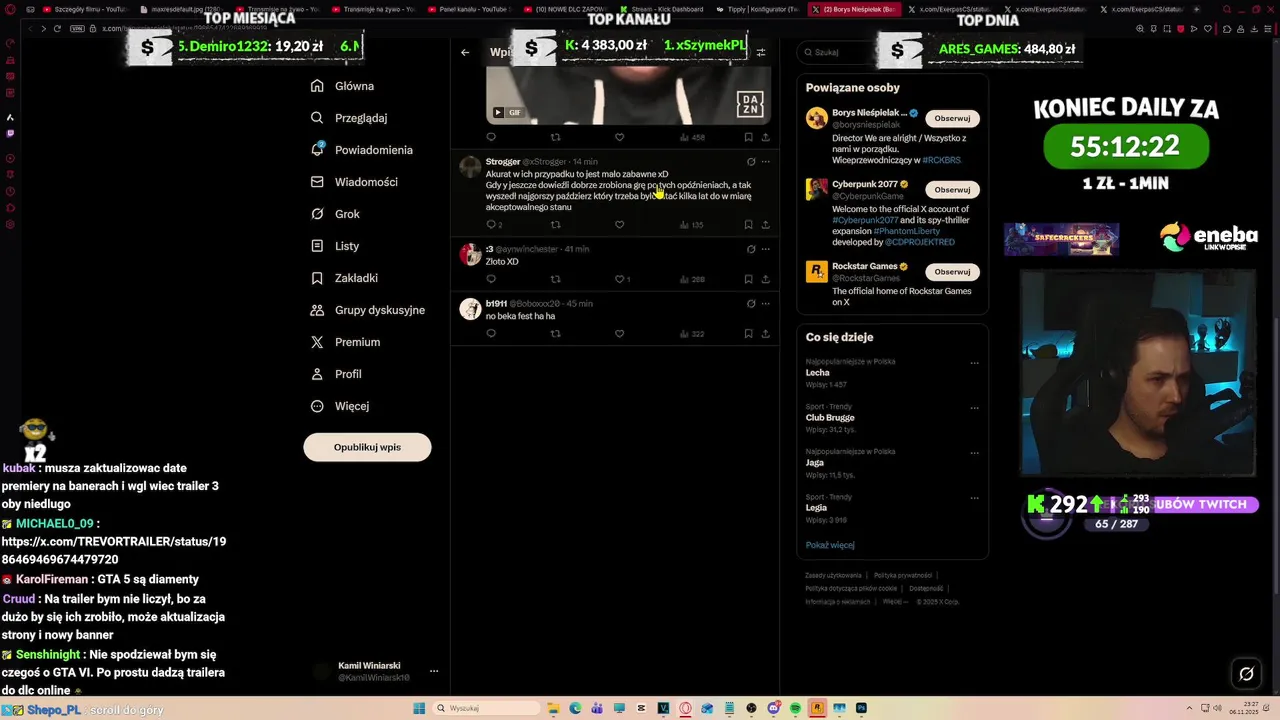View stats of Strogger's post (135)
Screen dimensions: 1280x720
(692, 225)
